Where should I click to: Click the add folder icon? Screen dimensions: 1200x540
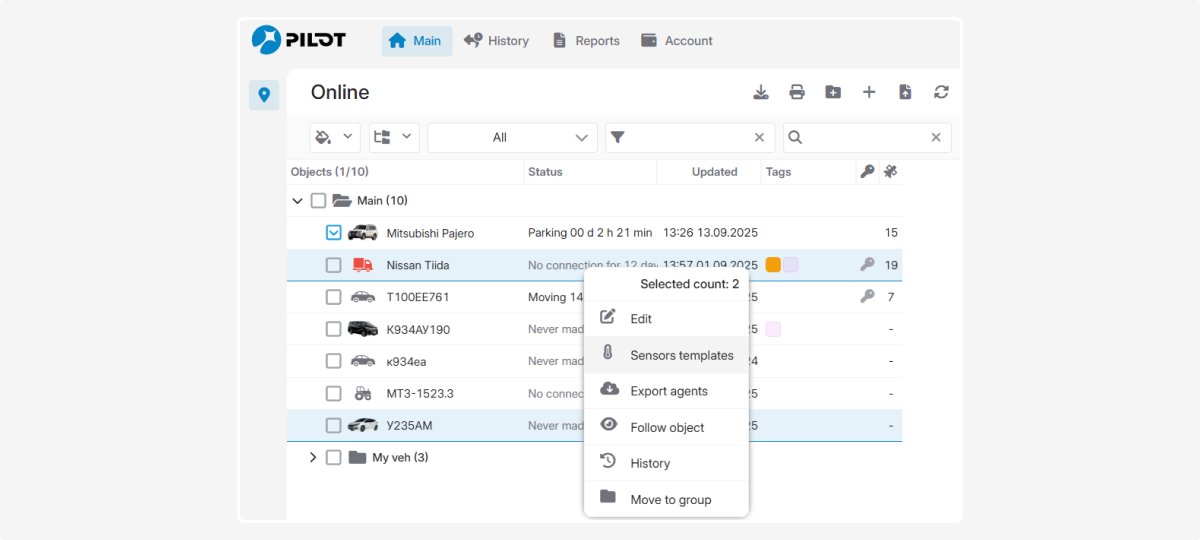coord(833,92)
